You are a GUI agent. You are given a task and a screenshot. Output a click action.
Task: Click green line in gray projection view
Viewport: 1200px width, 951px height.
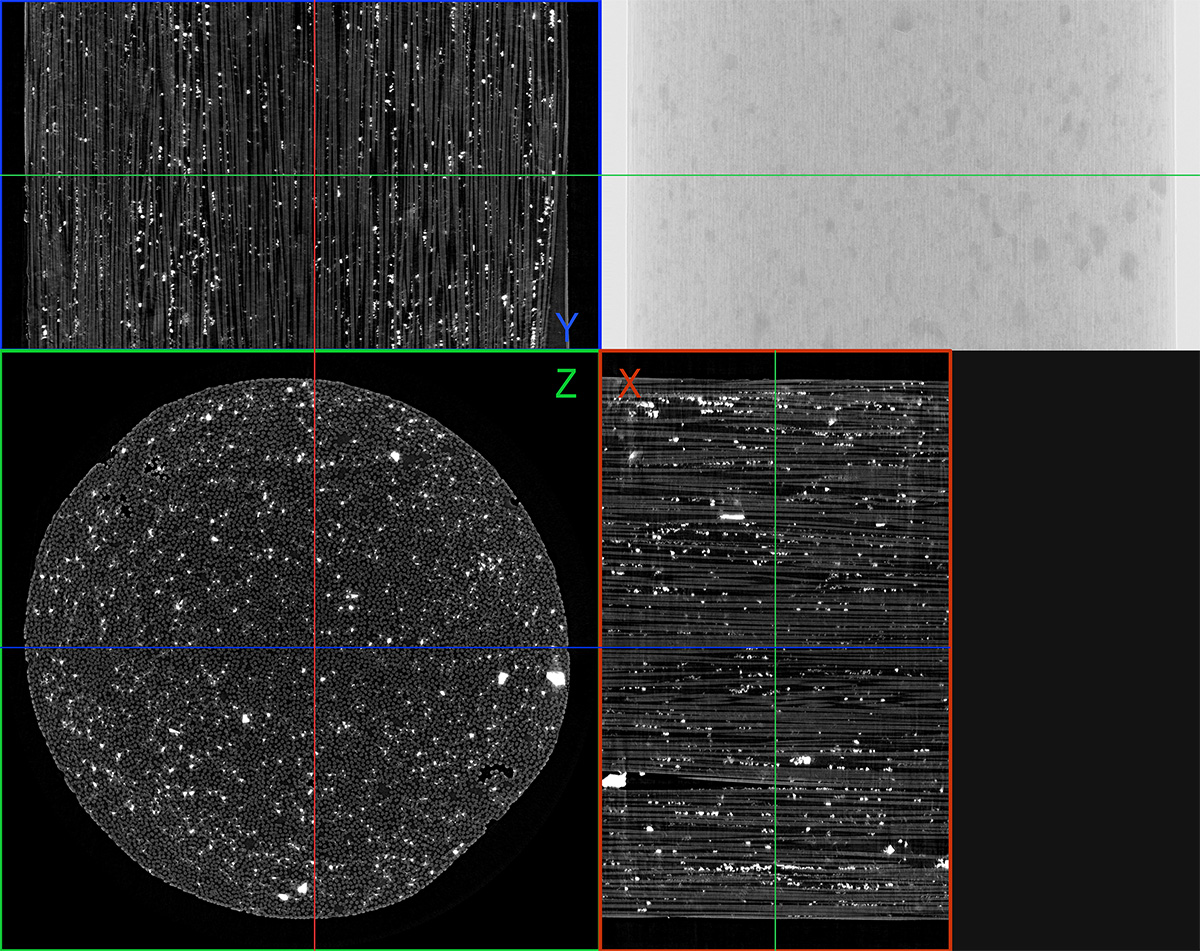[900, 175]
